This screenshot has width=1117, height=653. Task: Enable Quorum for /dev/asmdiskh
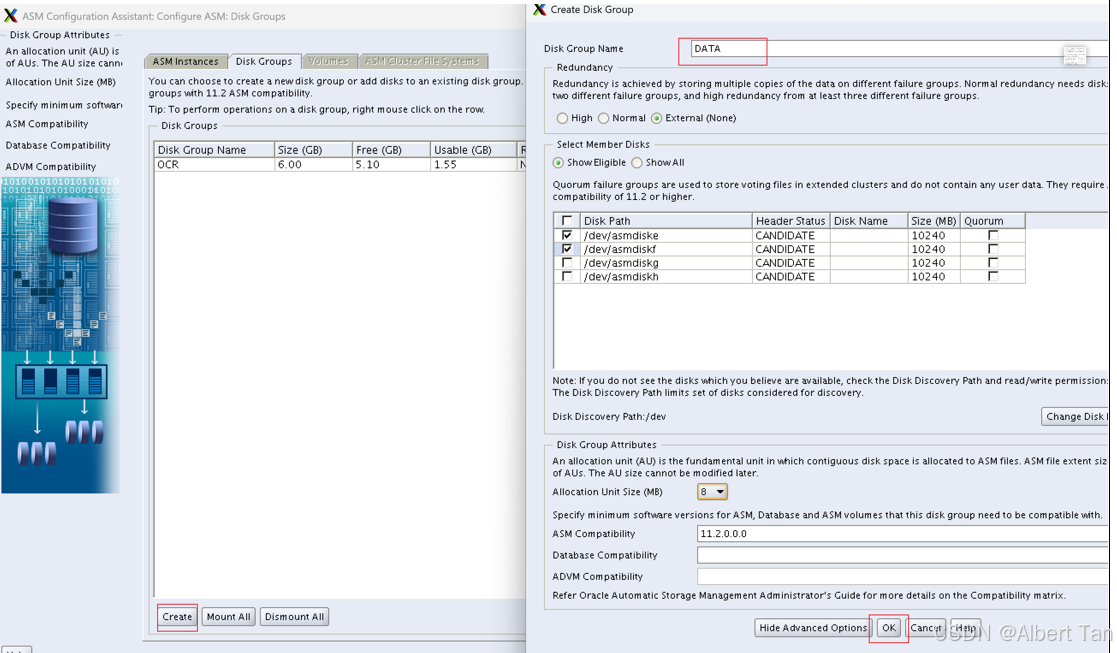click(x=993, y=276)
